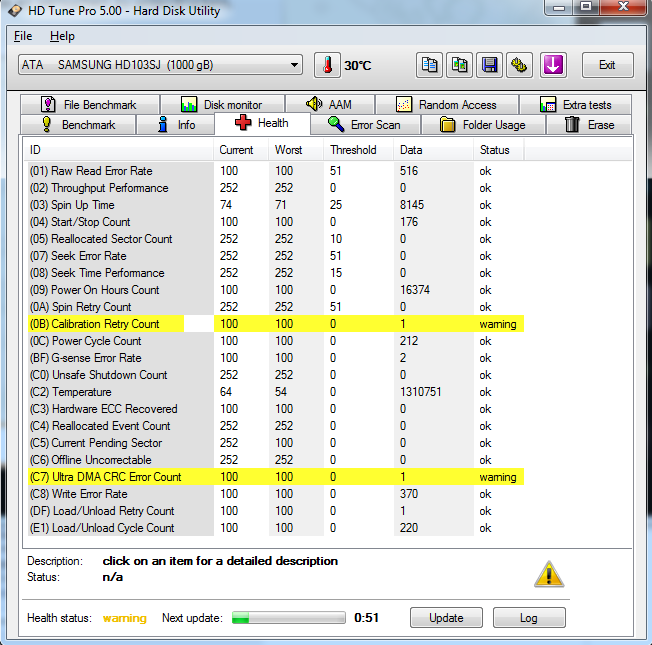Click the 1310751 temperature data value
Image resolution: width=652 pixels, height=645 pixels.
[420, 392]
